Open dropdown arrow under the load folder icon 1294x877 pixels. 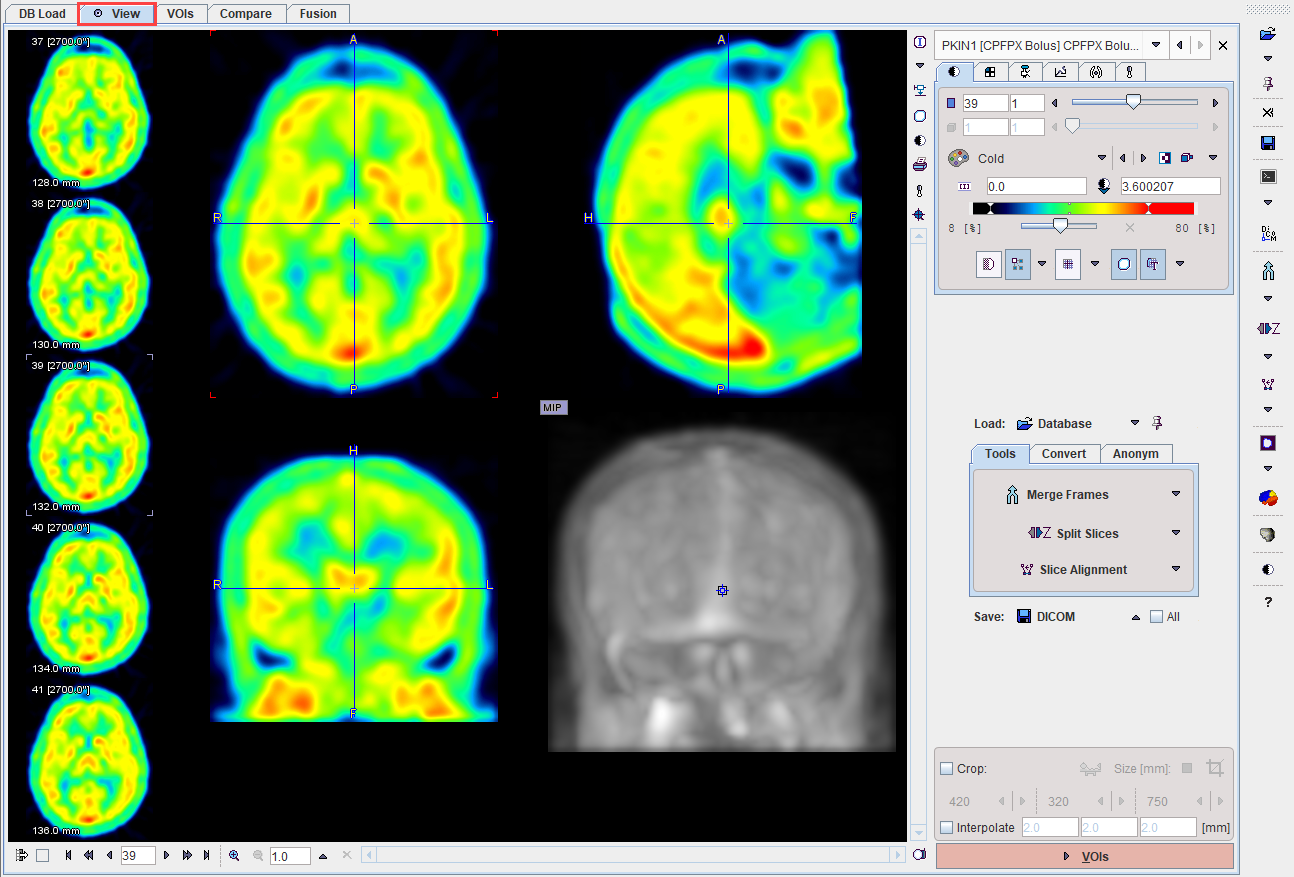pyautogui.click(x=1268, y=58)
